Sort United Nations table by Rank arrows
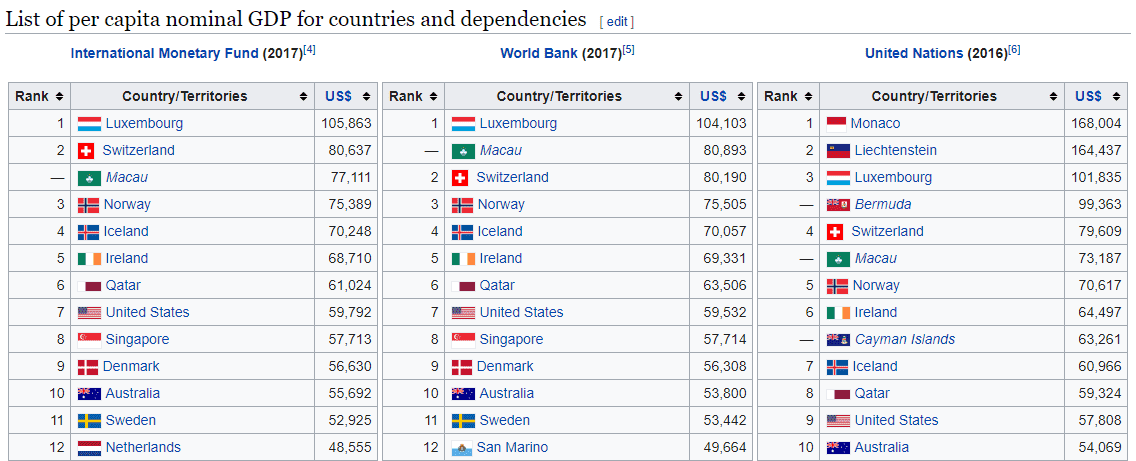Screen dimensions: 1136x461 tap(808, 96)
